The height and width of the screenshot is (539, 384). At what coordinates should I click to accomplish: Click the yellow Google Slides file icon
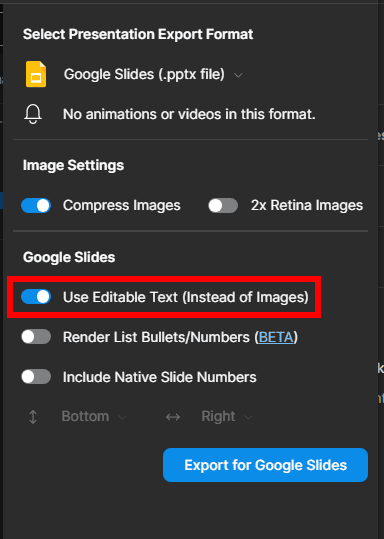pyautogui.click(x=36, y=74)
